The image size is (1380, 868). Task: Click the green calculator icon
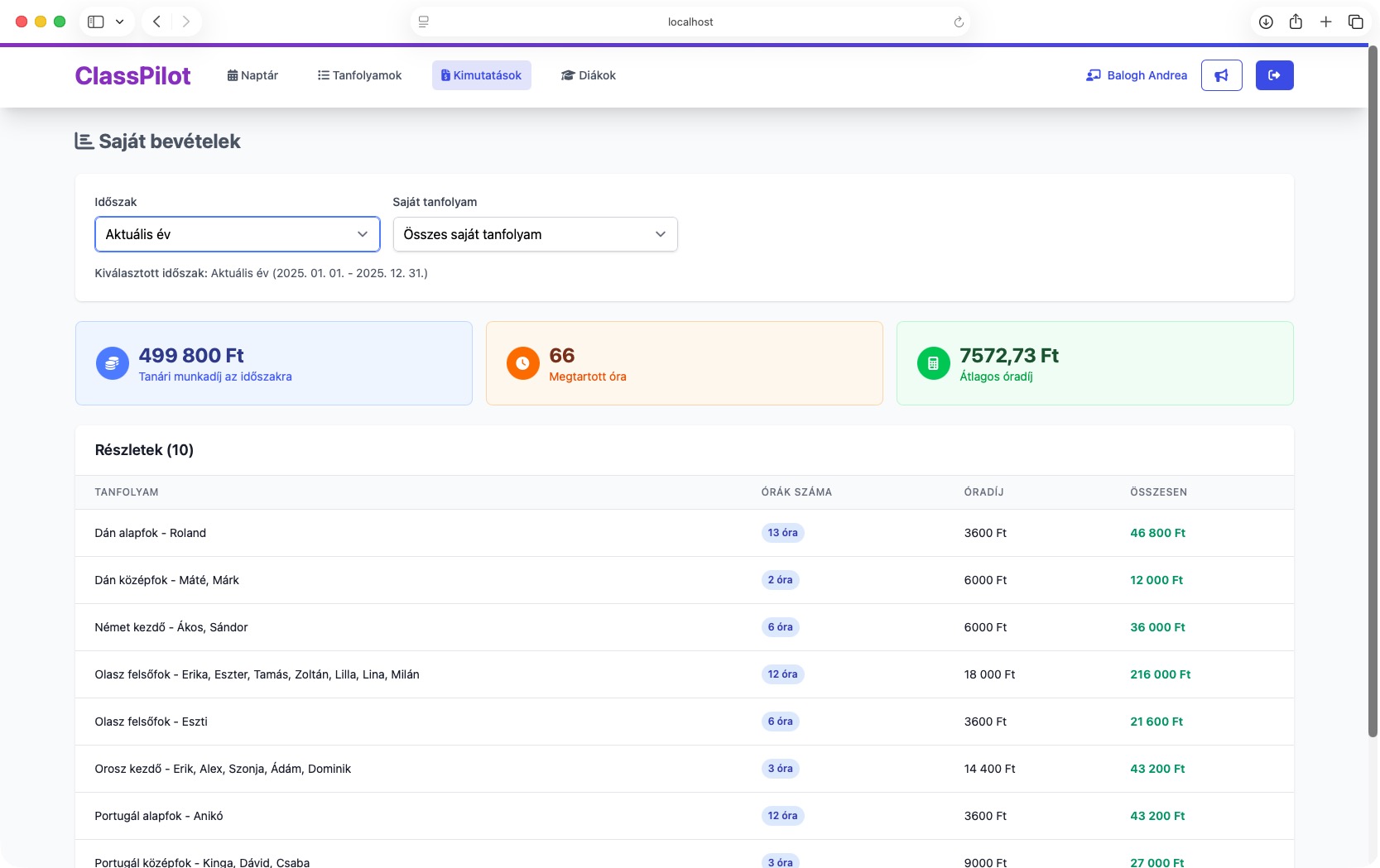pyautogui.click(x=933, y=363)
